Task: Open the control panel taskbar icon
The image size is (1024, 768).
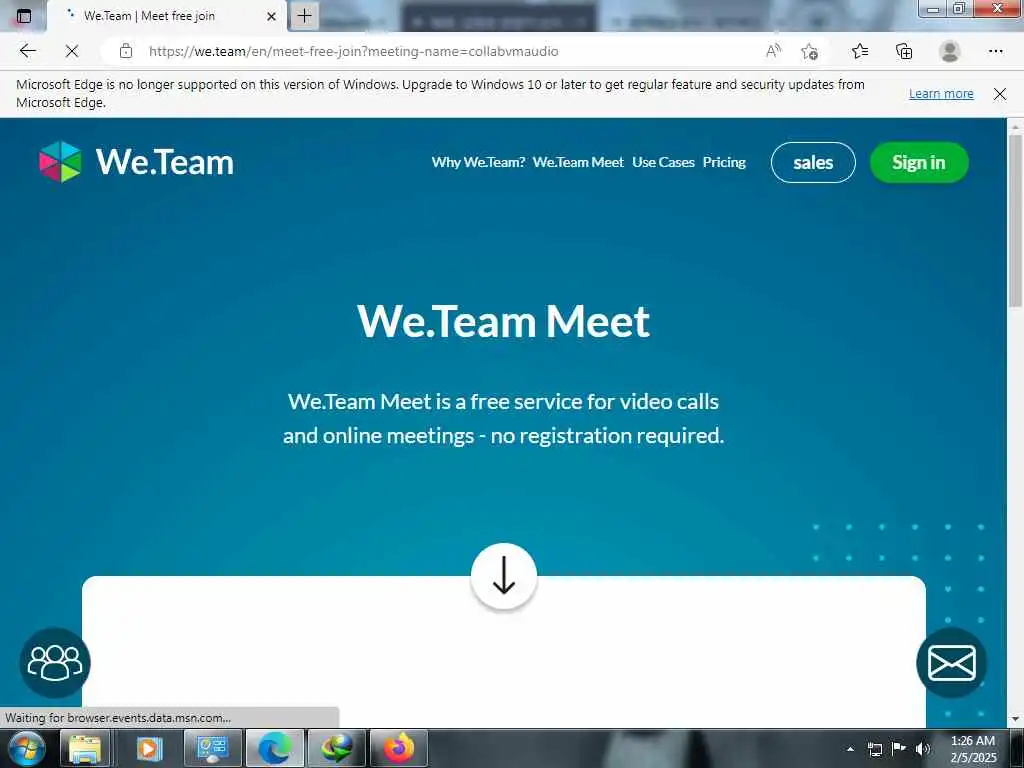Action: (212, 748)
